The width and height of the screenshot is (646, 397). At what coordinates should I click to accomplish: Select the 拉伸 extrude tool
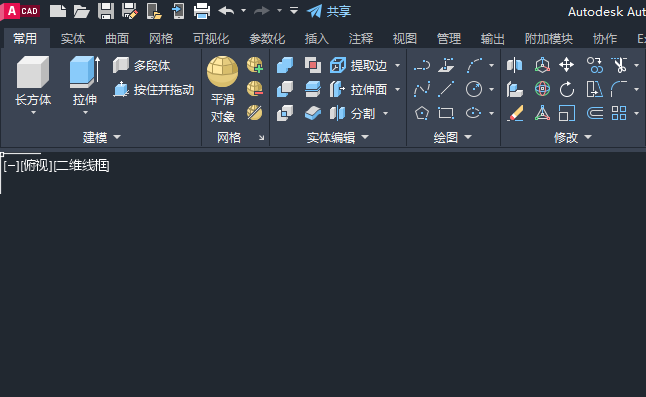pyautogui.click(x=85, y=80)
